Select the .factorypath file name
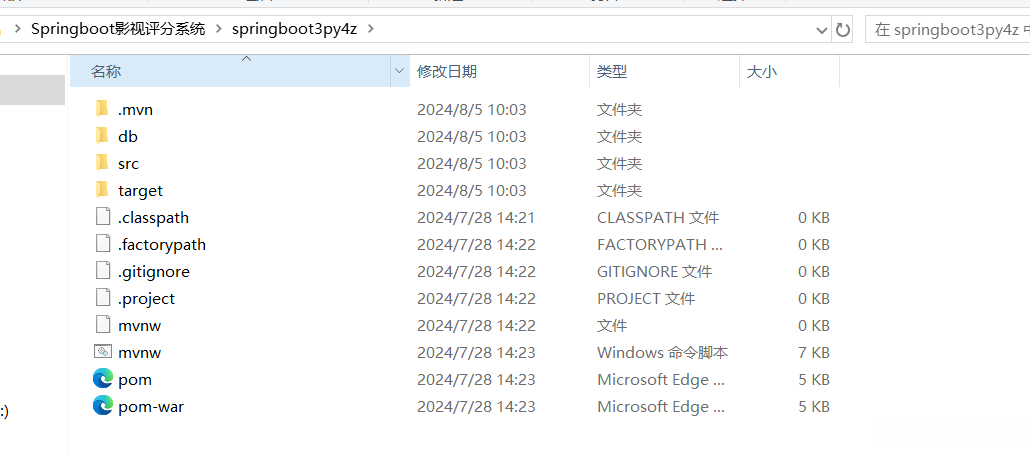 point(162,244)
